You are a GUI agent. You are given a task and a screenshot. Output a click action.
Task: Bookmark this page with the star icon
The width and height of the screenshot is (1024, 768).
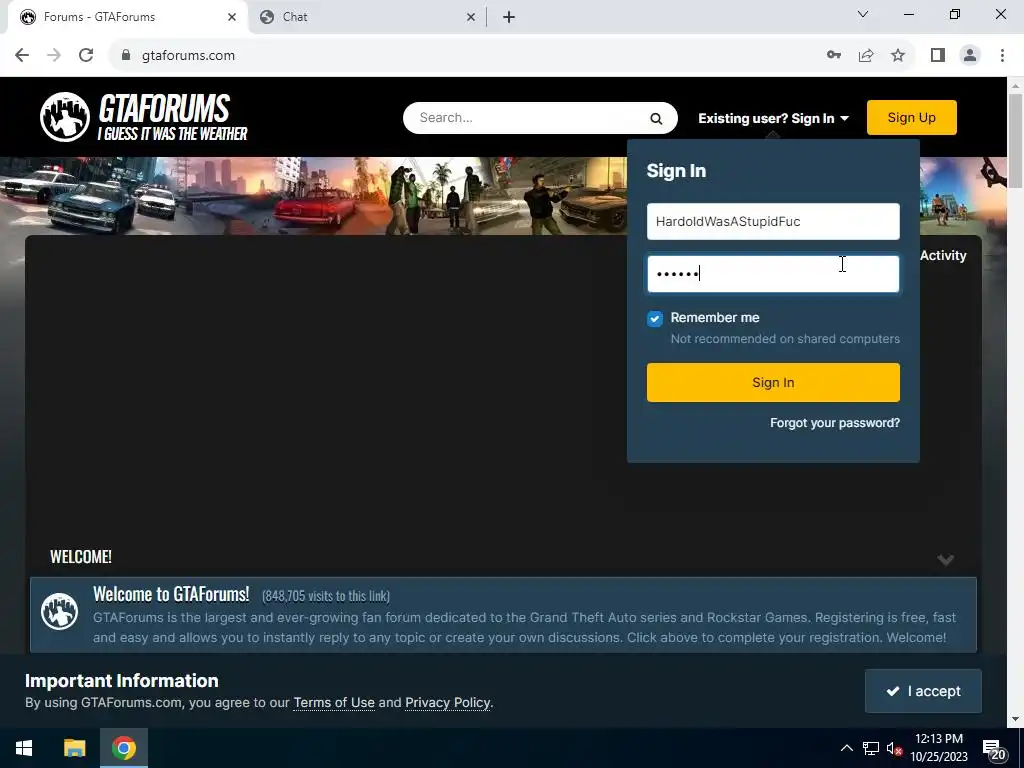[898, 55]
